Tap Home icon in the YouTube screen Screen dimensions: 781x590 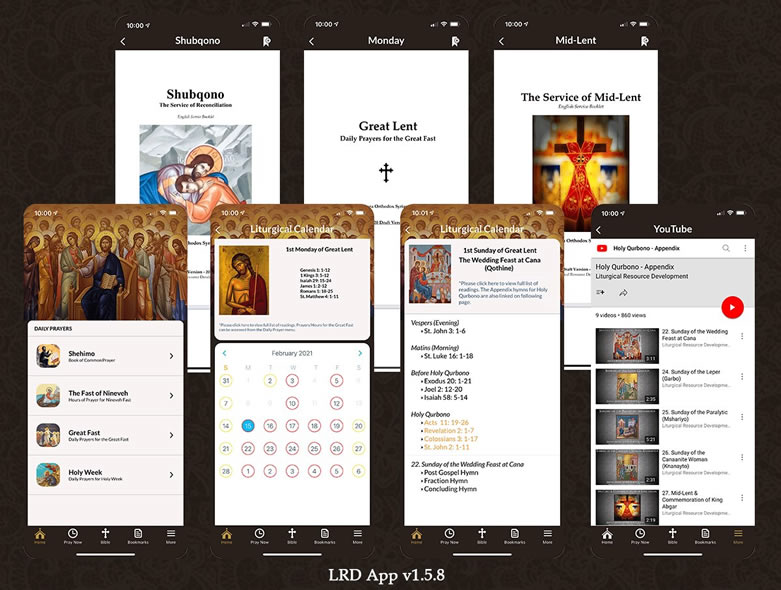pos(607,536)
